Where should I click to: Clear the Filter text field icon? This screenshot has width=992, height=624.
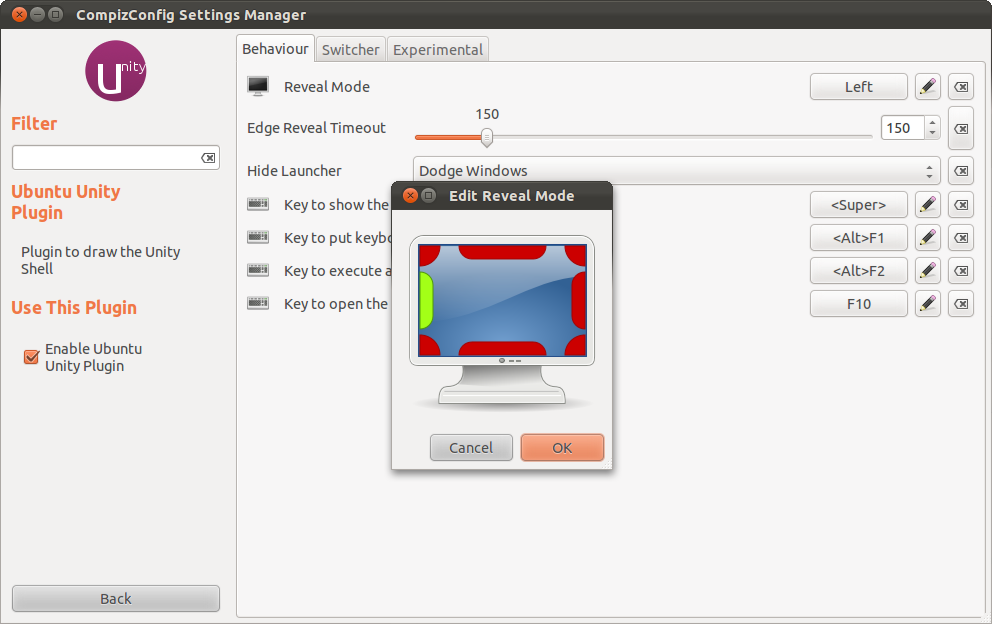coord(208,158)
